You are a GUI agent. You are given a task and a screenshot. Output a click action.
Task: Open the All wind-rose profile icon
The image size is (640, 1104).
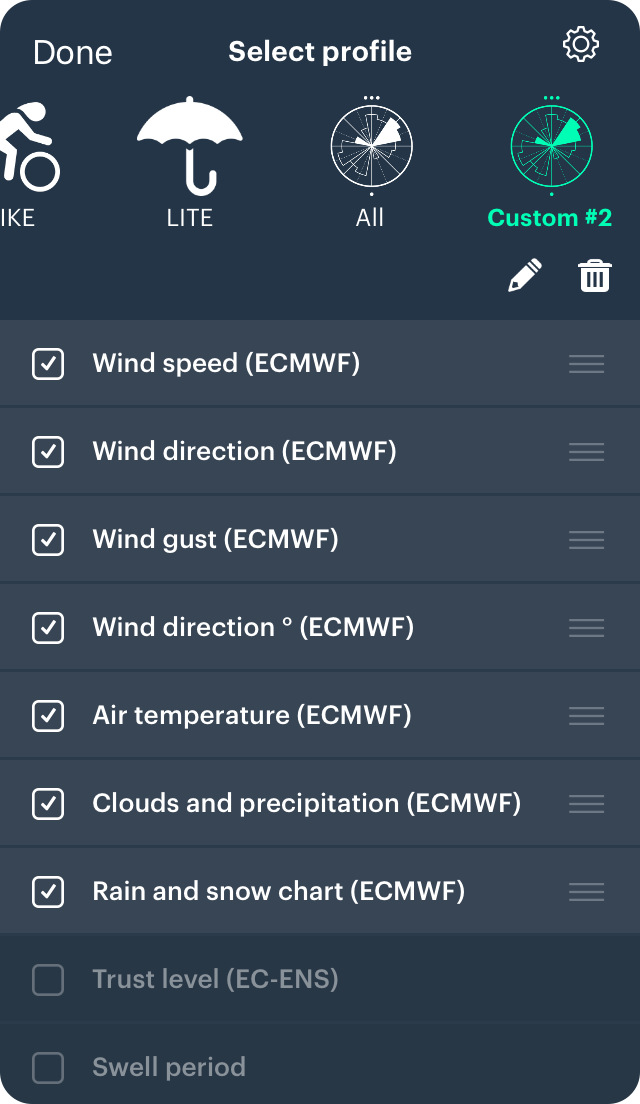(x=371, y=145)
